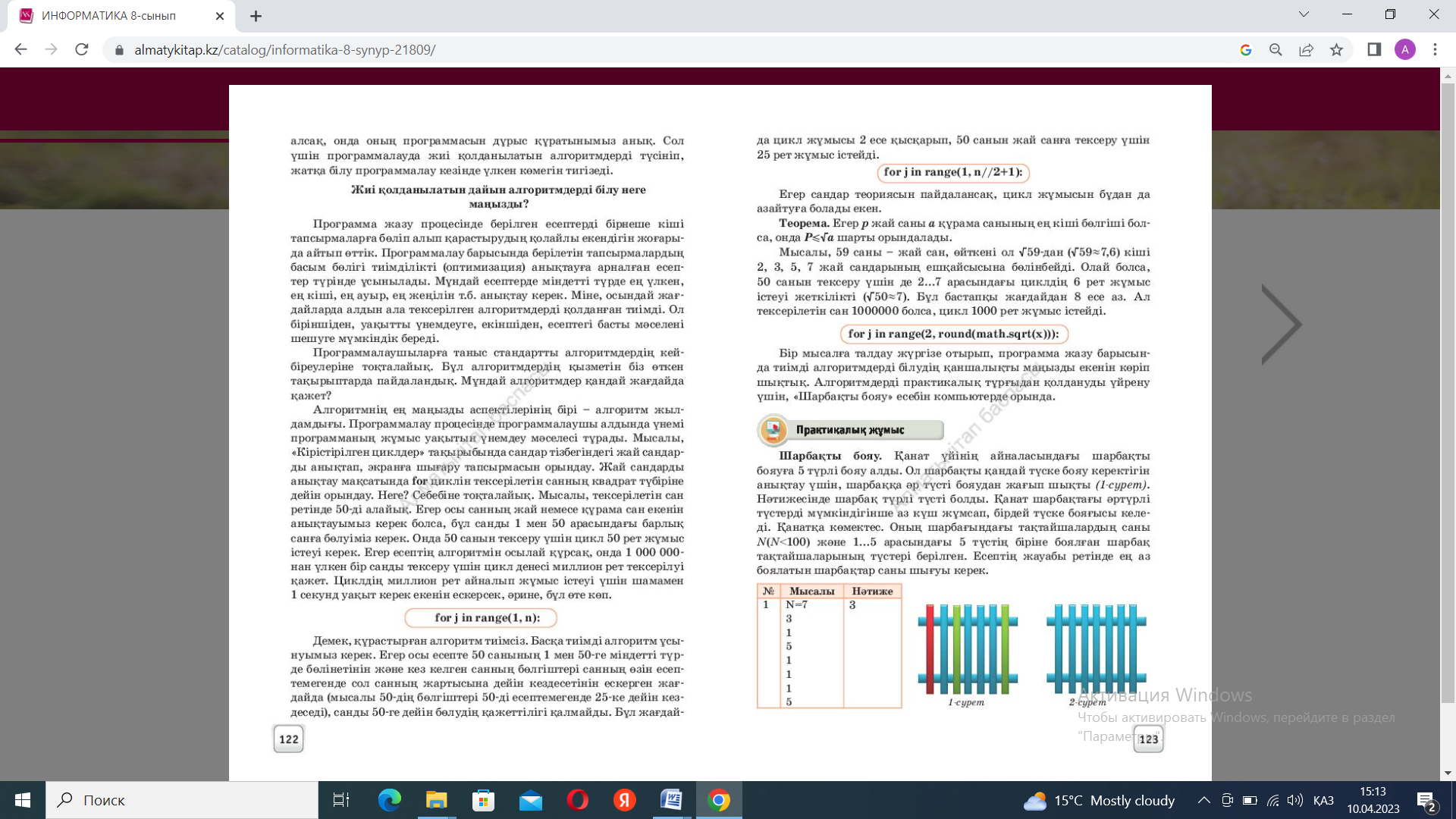This screenshot has width=1456, height=819.
Task: Open the Chrome profile avatar
Action: [1404, 49]
